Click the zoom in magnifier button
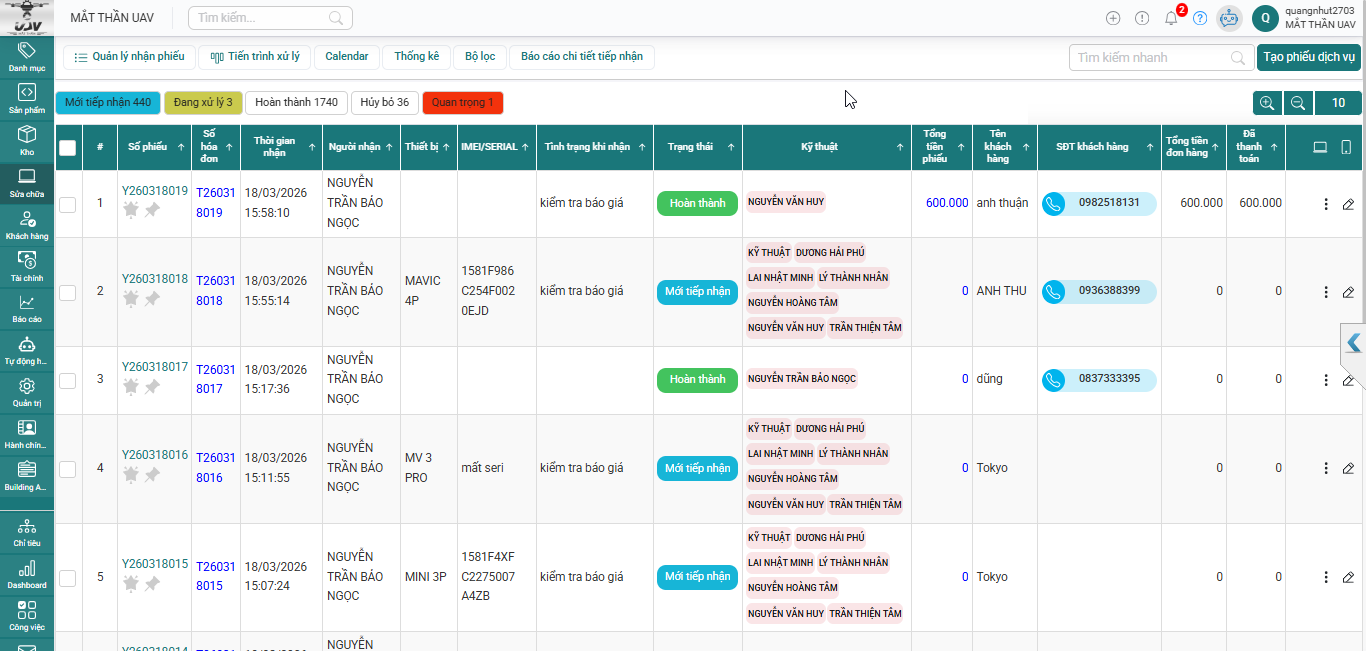 click(1267, 102)
